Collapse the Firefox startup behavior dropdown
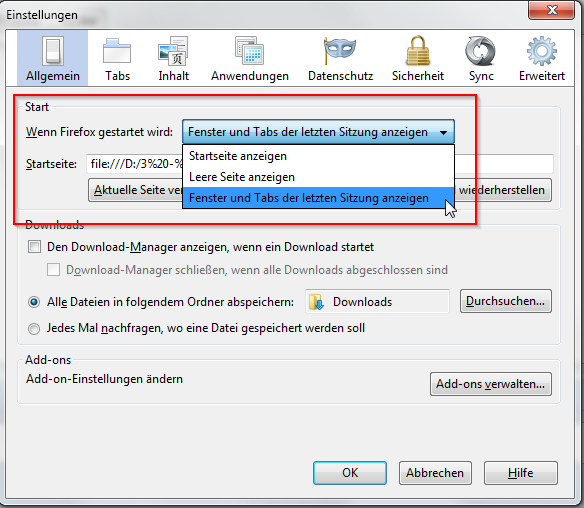The width and height of the screenshot is (584, 508). [318, 132]
